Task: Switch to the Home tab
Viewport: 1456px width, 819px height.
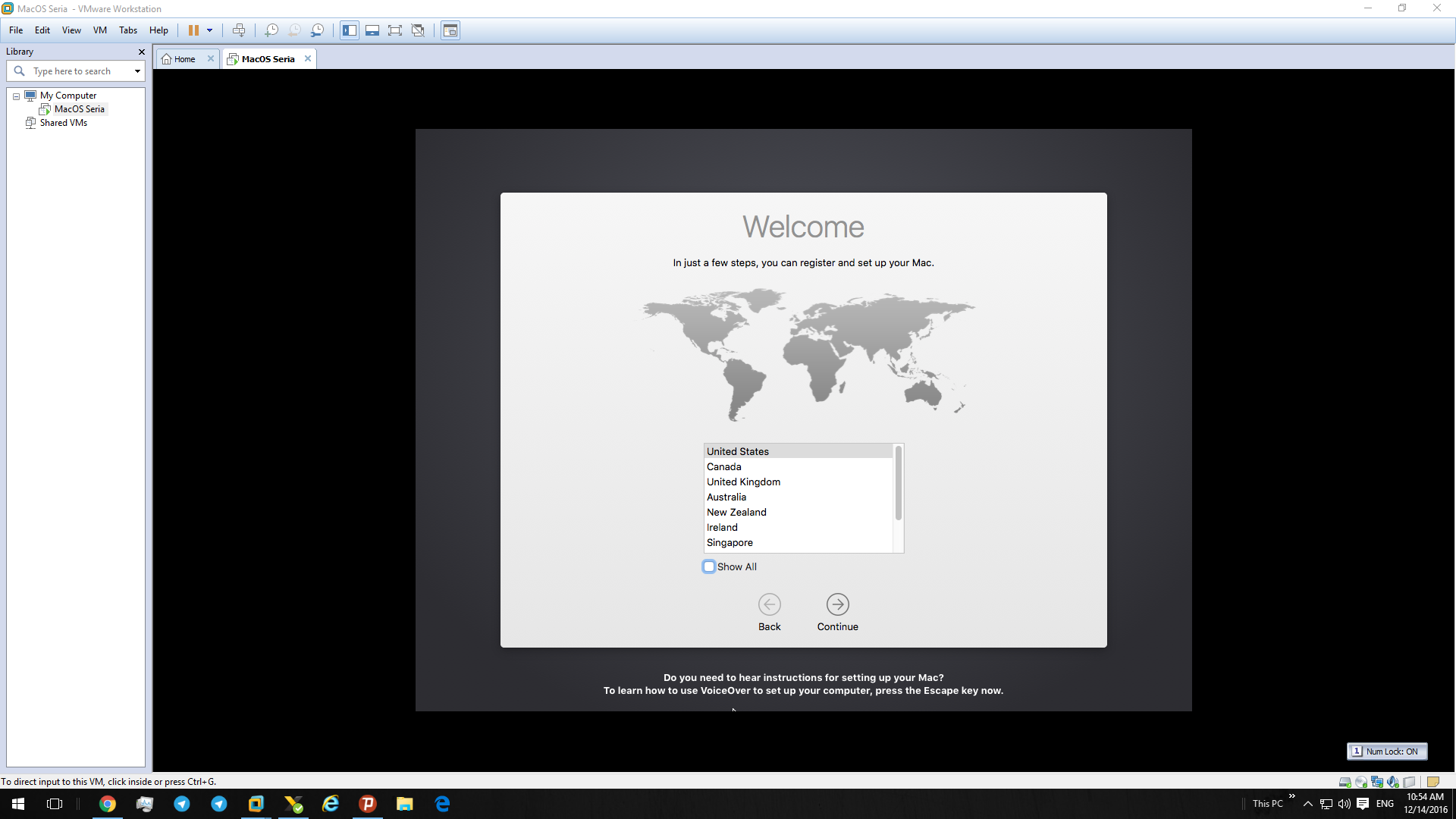Action: click(x=184, y=59)
